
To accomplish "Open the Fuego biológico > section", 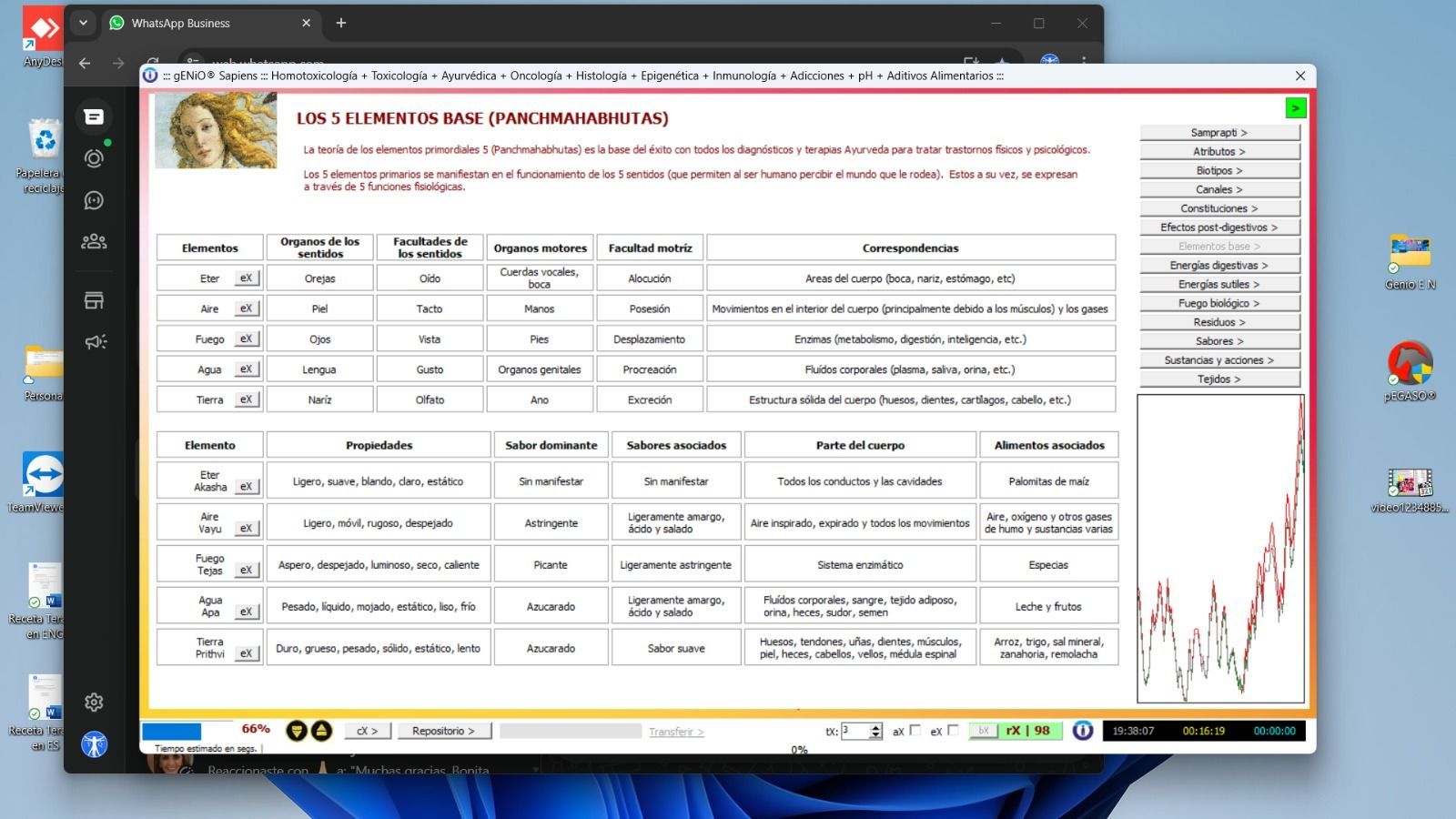I will coord(1219,303).
